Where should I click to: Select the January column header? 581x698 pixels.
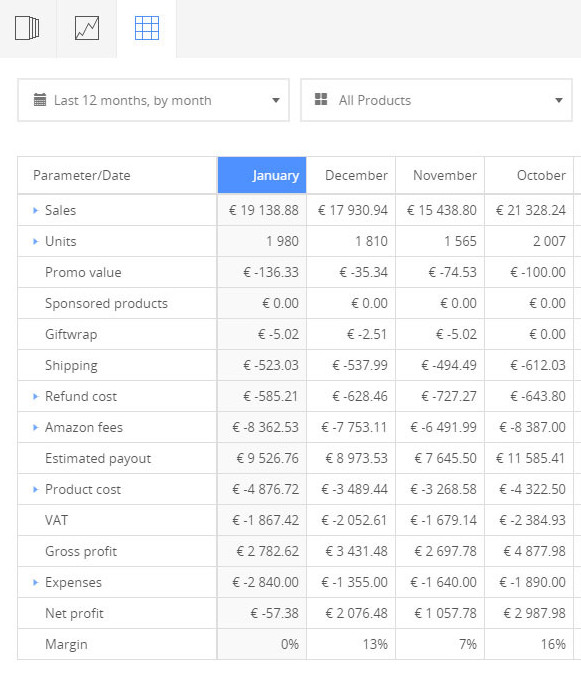click(262, 175)
